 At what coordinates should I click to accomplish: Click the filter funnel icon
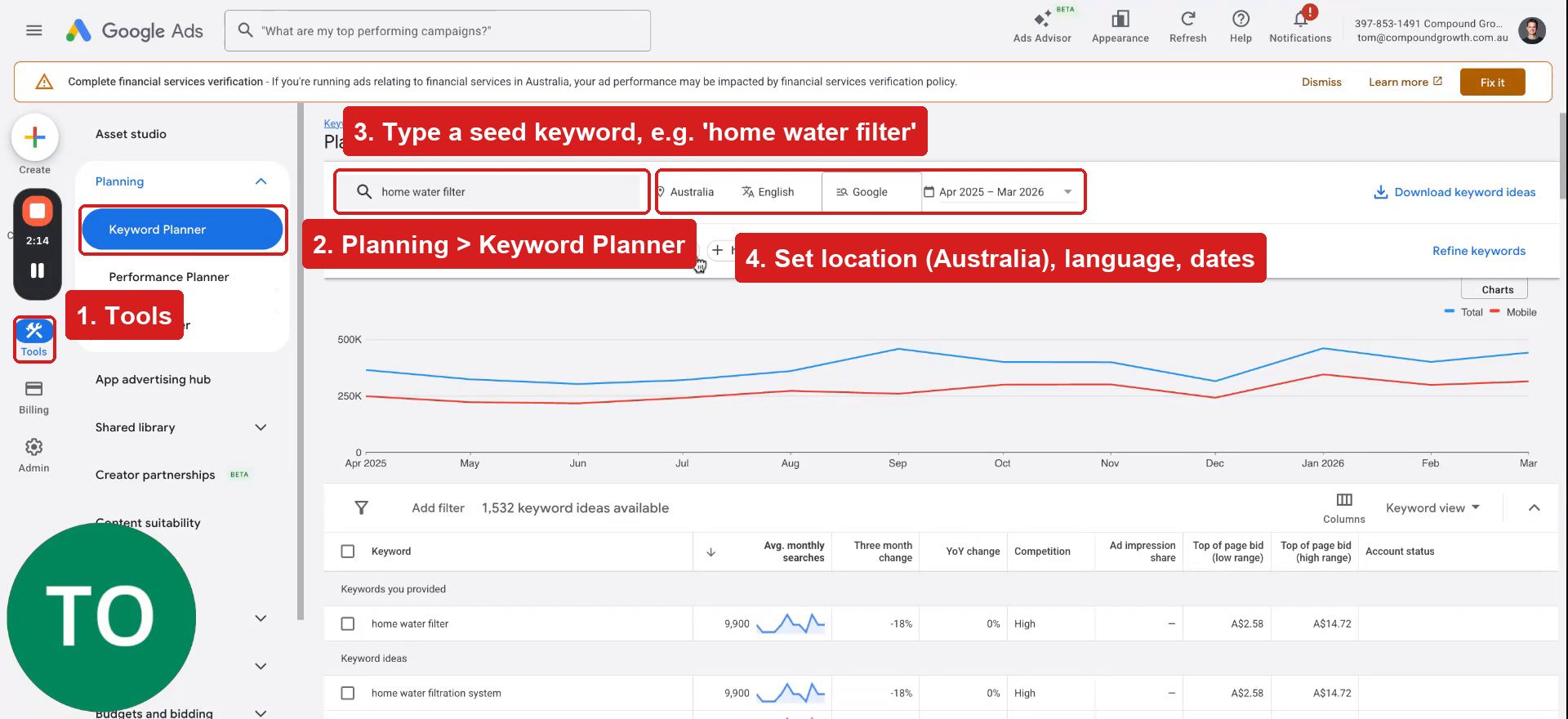(361, 507)
